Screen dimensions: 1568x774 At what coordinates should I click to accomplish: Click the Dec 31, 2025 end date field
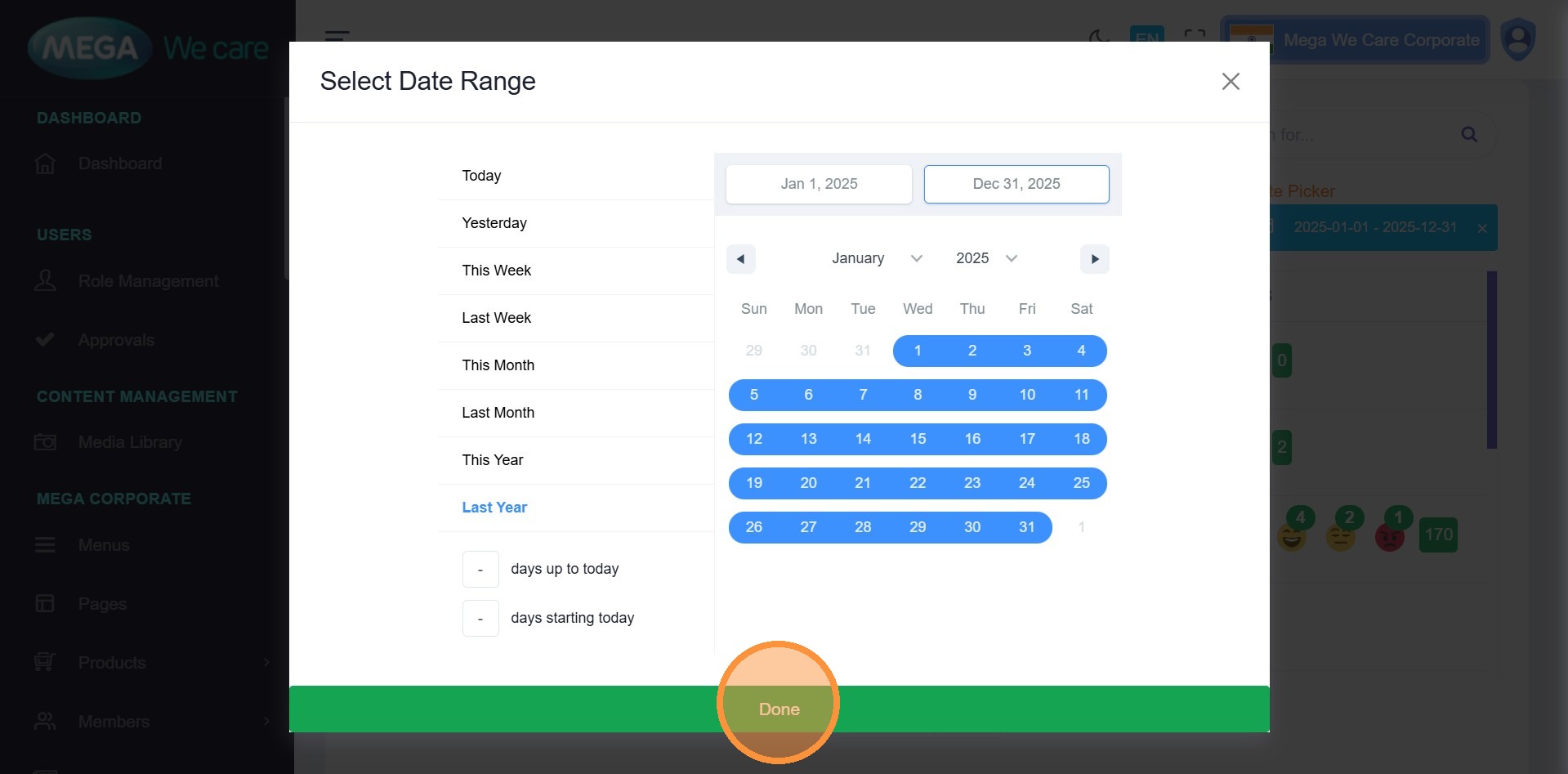tap(1016, 184)
